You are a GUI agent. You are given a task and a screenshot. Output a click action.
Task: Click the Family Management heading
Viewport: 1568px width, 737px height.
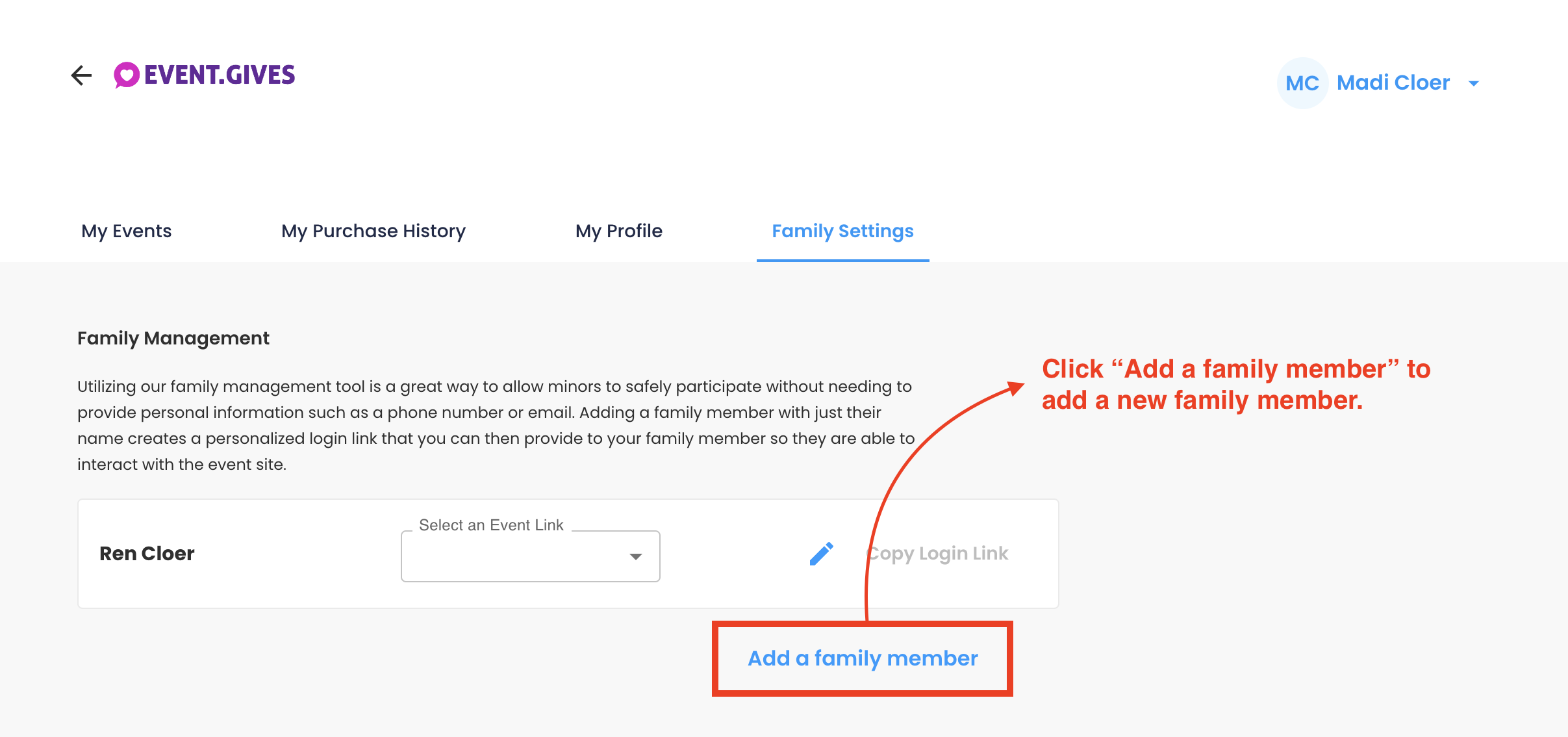pos(173,339)
